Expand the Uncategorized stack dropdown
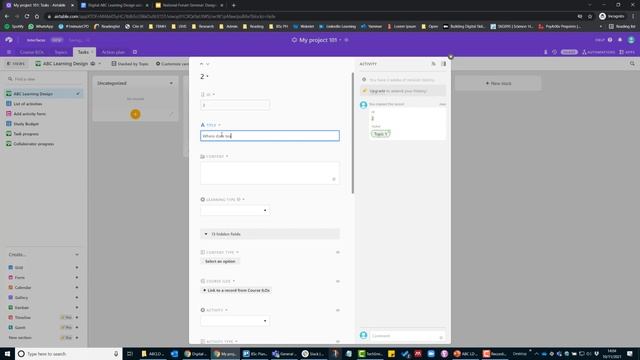The image size is (640, 360). click(171, 83)
